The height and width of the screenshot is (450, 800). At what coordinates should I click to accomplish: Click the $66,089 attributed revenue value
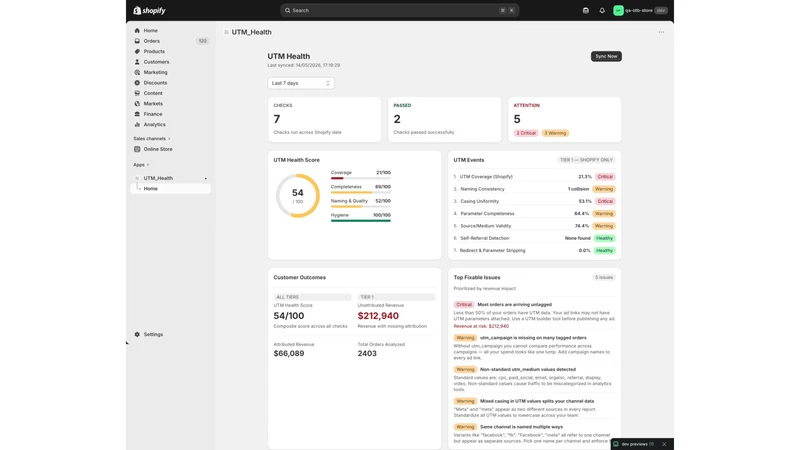[289, 354]
